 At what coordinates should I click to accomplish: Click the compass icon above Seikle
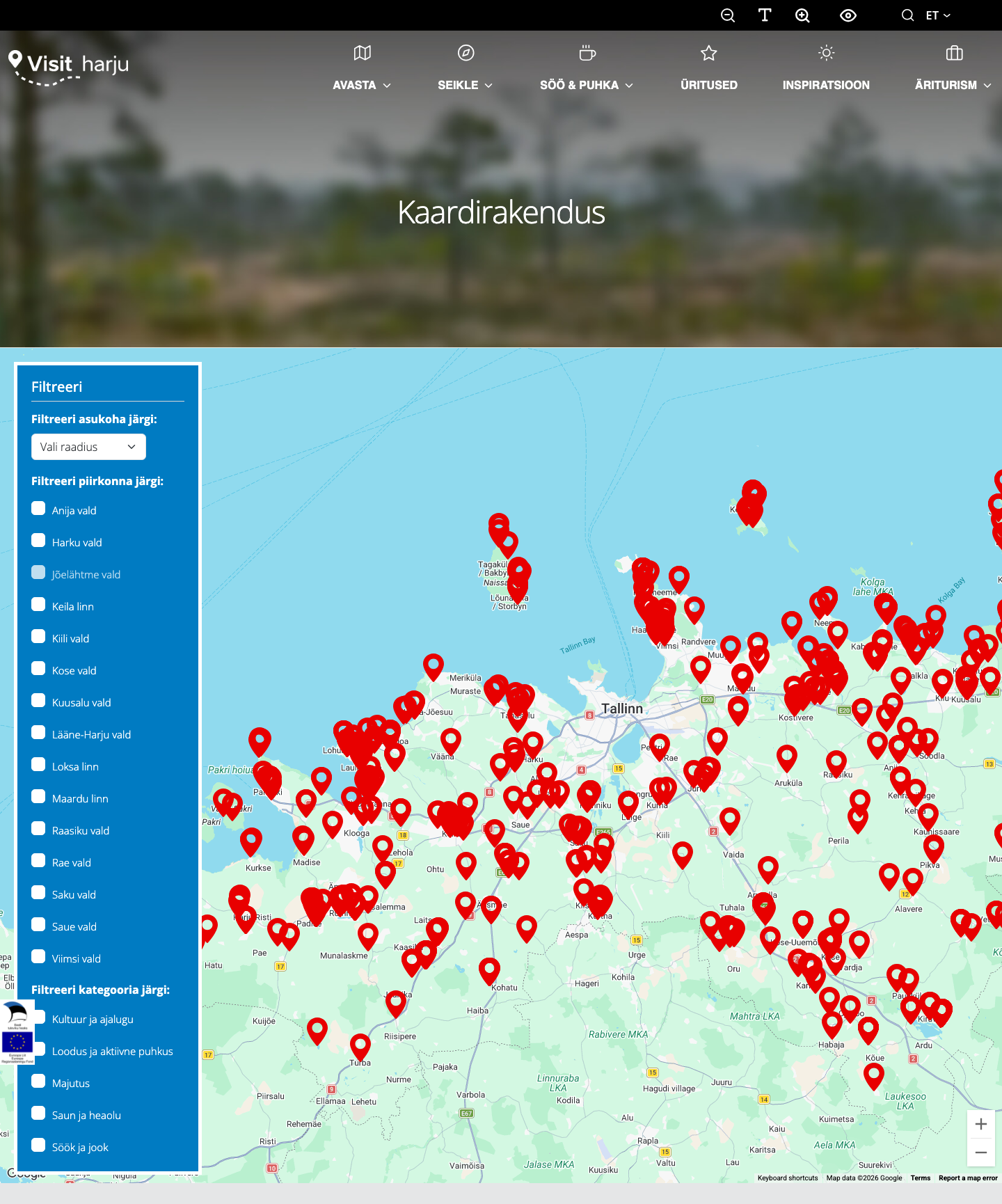[466, 53]
